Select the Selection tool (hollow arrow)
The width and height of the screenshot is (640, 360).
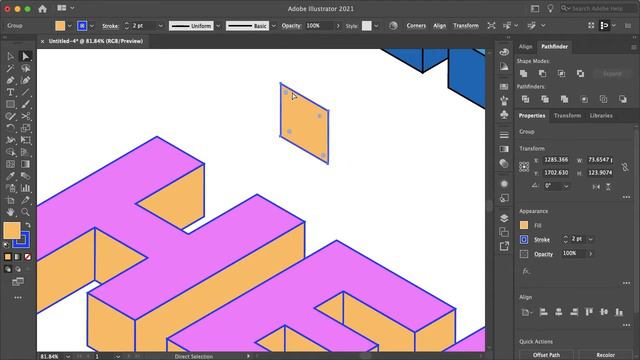pyautogui.click(x=11, y=56)
